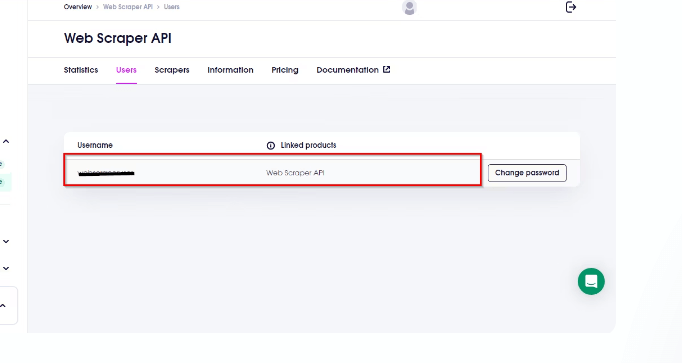The image size is (682, 363).
Task: Open the Scrapers tab
Action: click(172, 70)
